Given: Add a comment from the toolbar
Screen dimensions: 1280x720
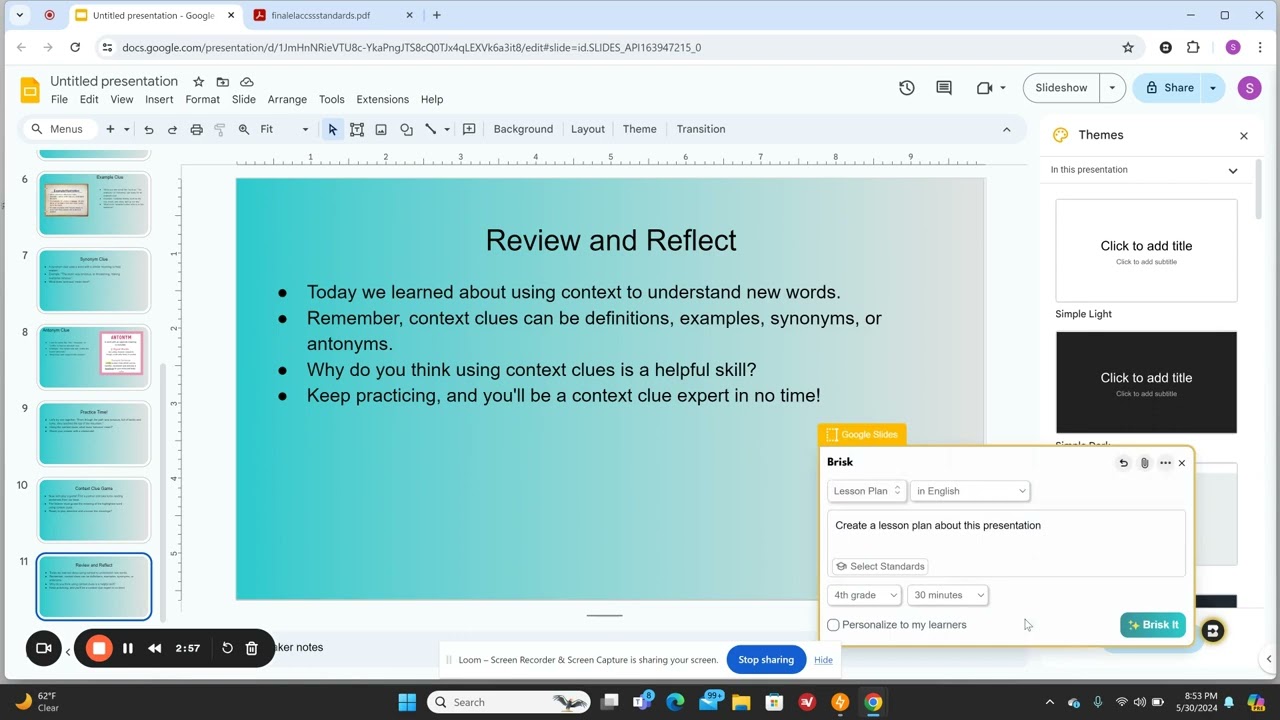Looking at the screenshot, I should pos(469,129).
